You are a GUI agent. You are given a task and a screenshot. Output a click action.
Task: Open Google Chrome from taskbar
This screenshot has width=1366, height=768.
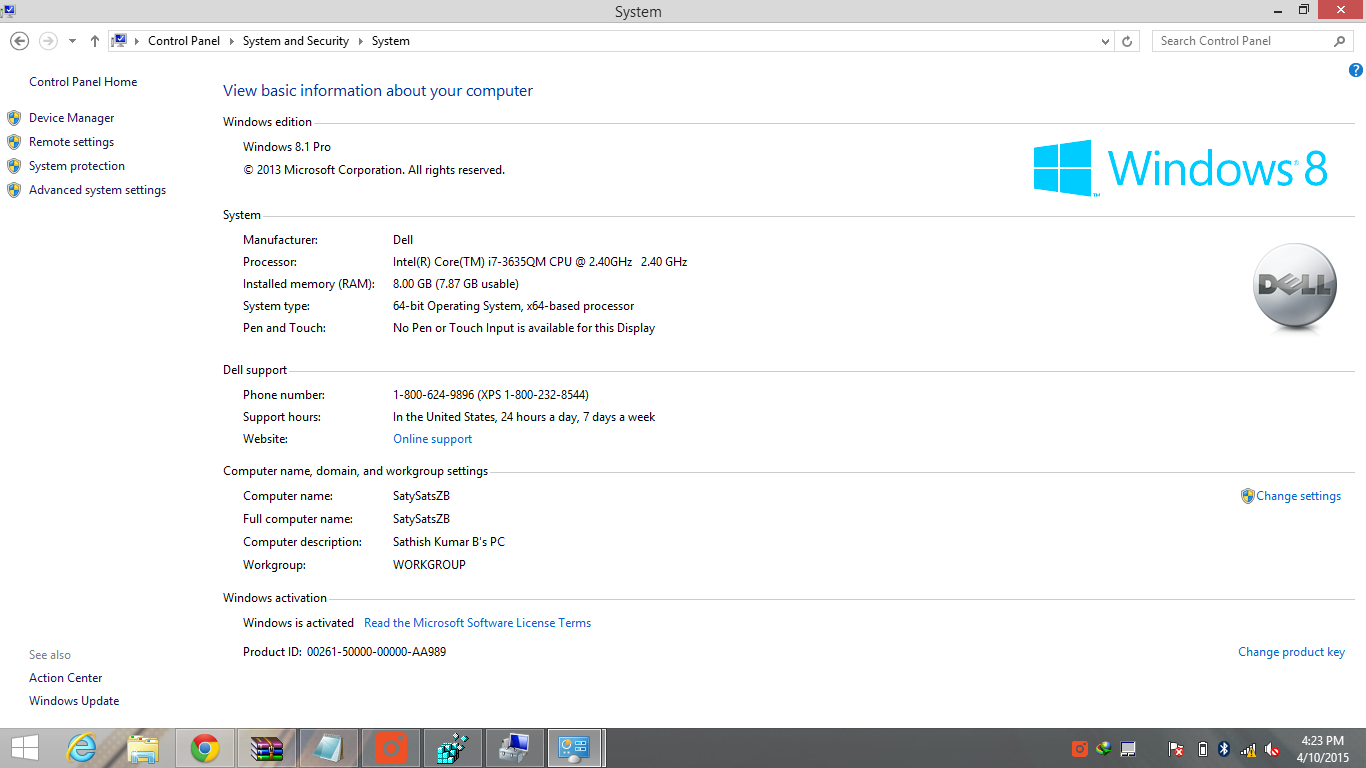(205, 748)
